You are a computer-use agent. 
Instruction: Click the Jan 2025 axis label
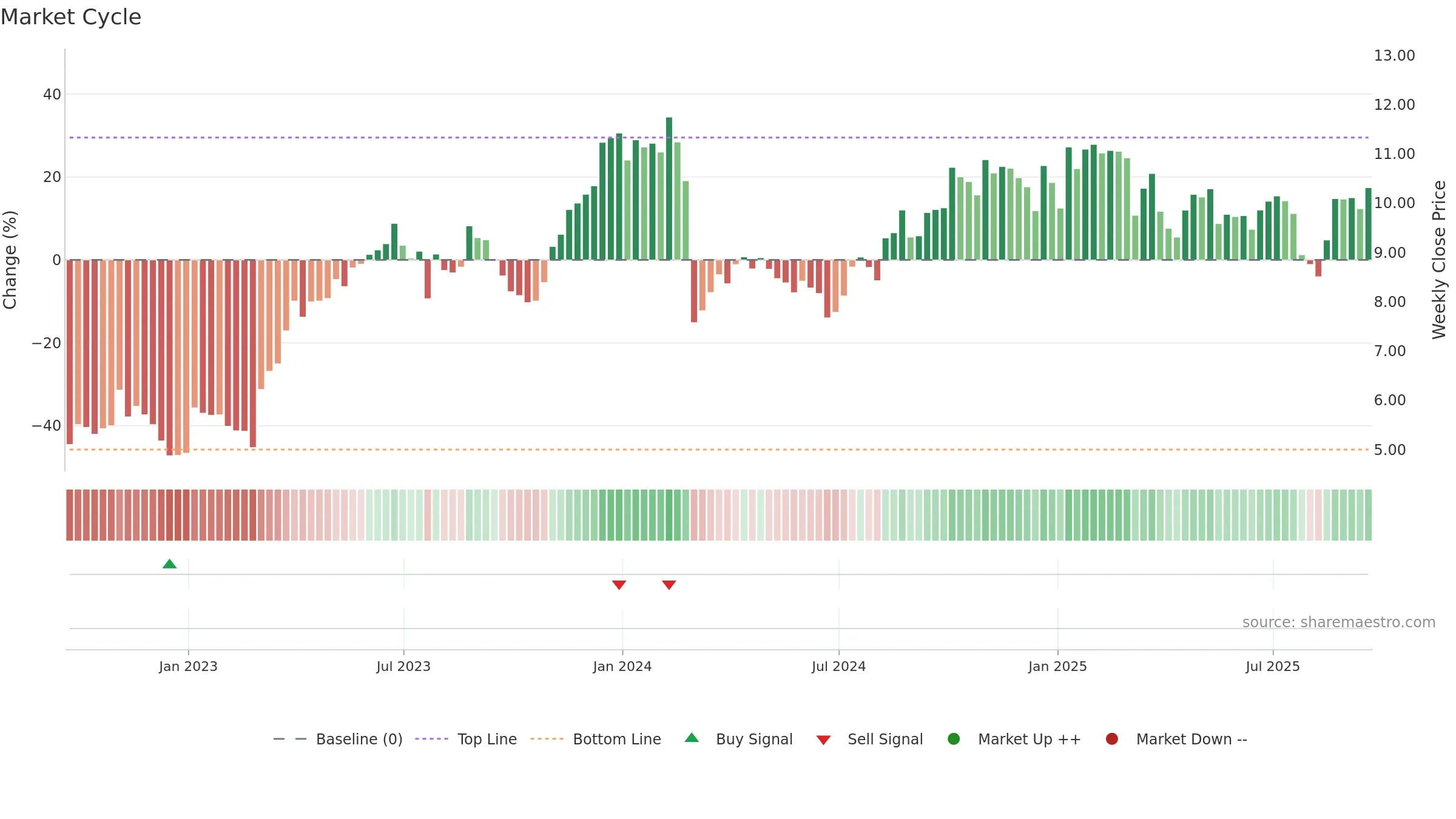pos(1057,666)
